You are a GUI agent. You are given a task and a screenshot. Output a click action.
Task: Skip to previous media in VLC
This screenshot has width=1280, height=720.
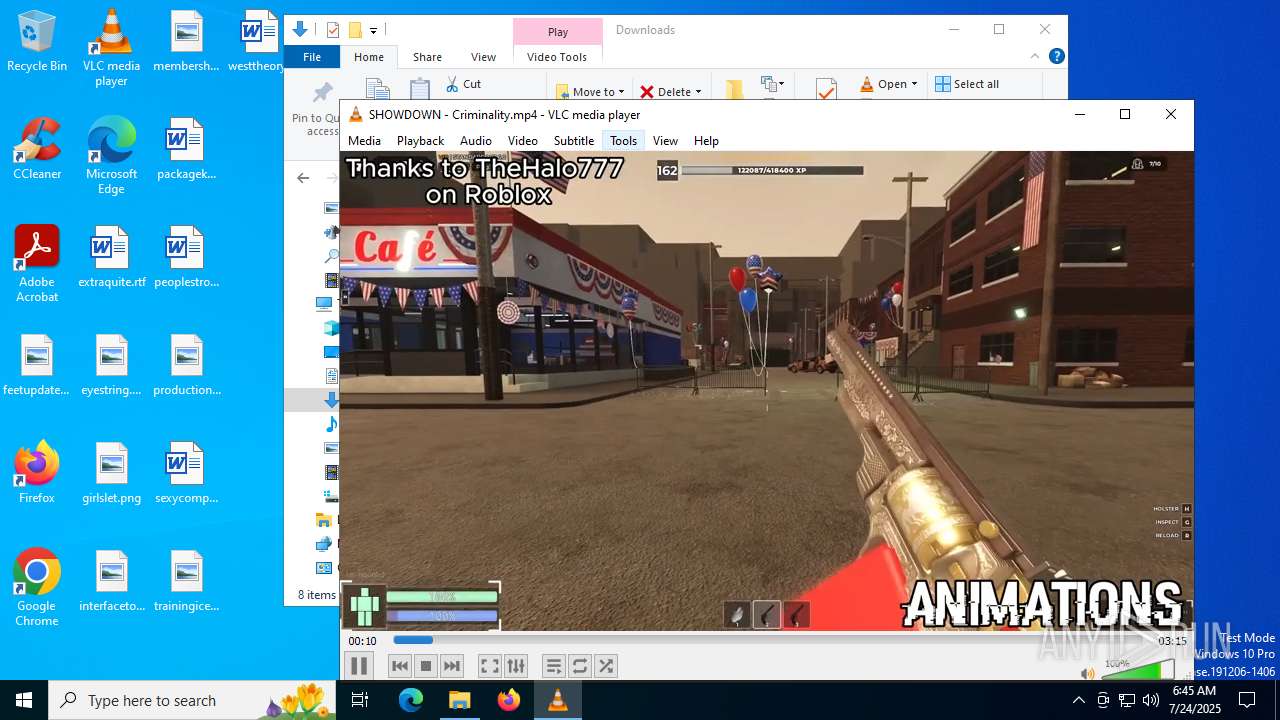(x=400, y=666)
